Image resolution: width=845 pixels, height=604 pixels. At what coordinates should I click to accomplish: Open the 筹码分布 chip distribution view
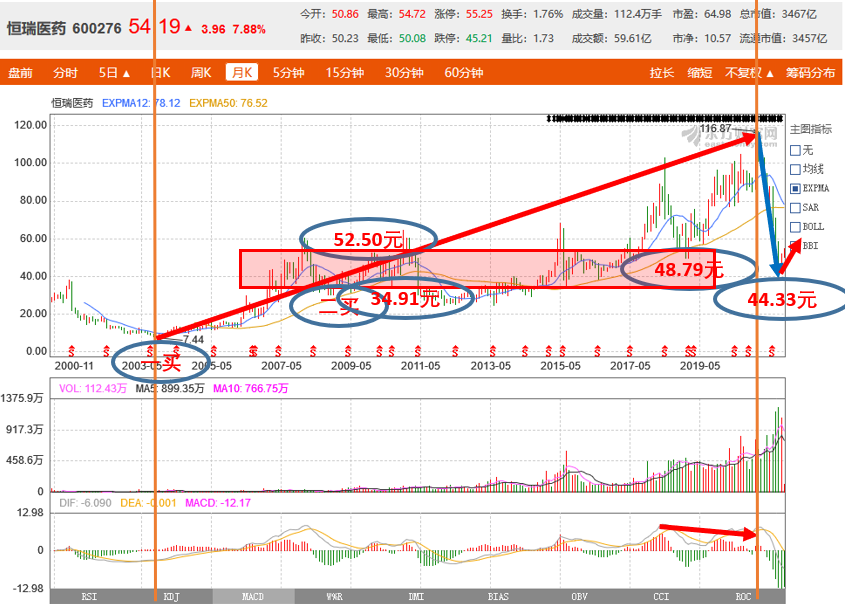point(810,73)
